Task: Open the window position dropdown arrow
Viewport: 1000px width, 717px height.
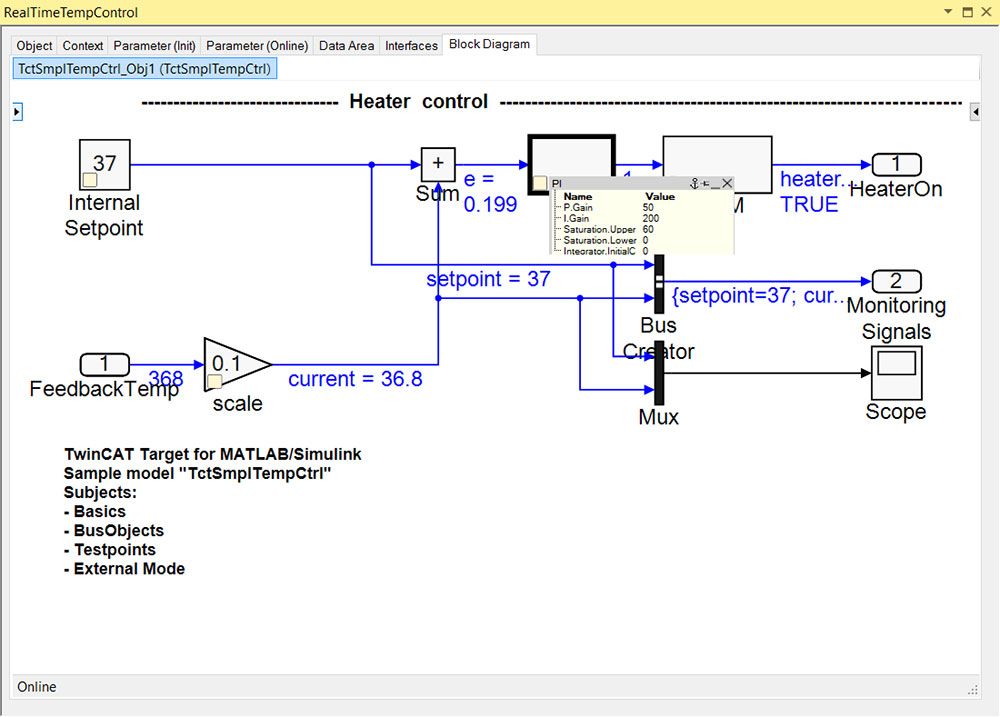Action: point(948,13)
